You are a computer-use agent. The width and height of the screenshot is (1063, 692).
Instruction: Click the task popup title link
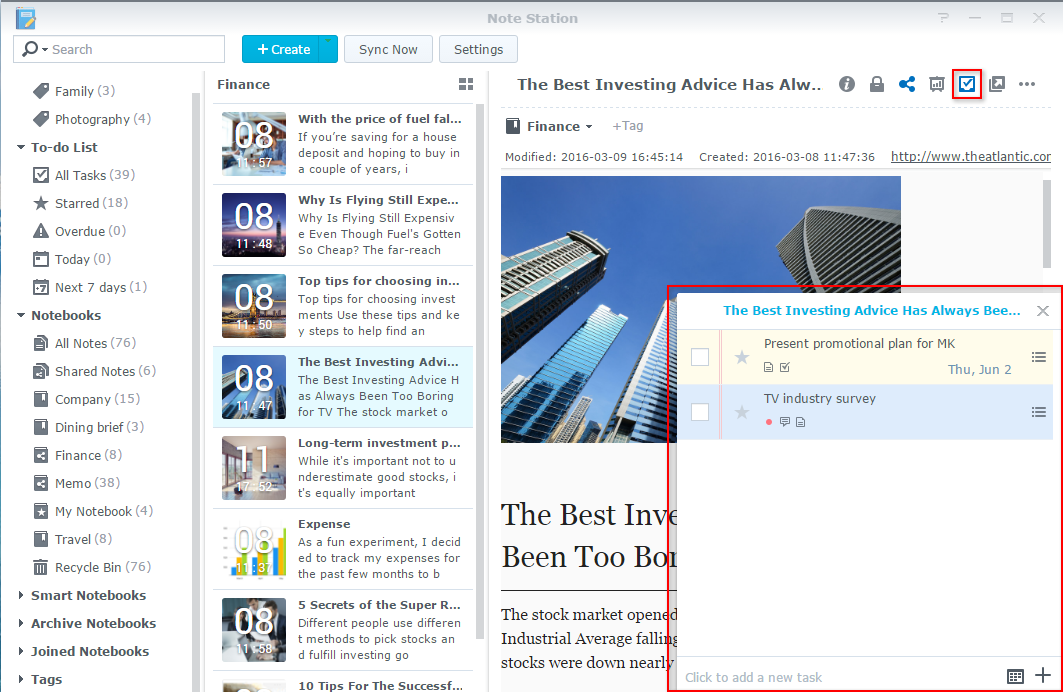(x=871, y=310)
